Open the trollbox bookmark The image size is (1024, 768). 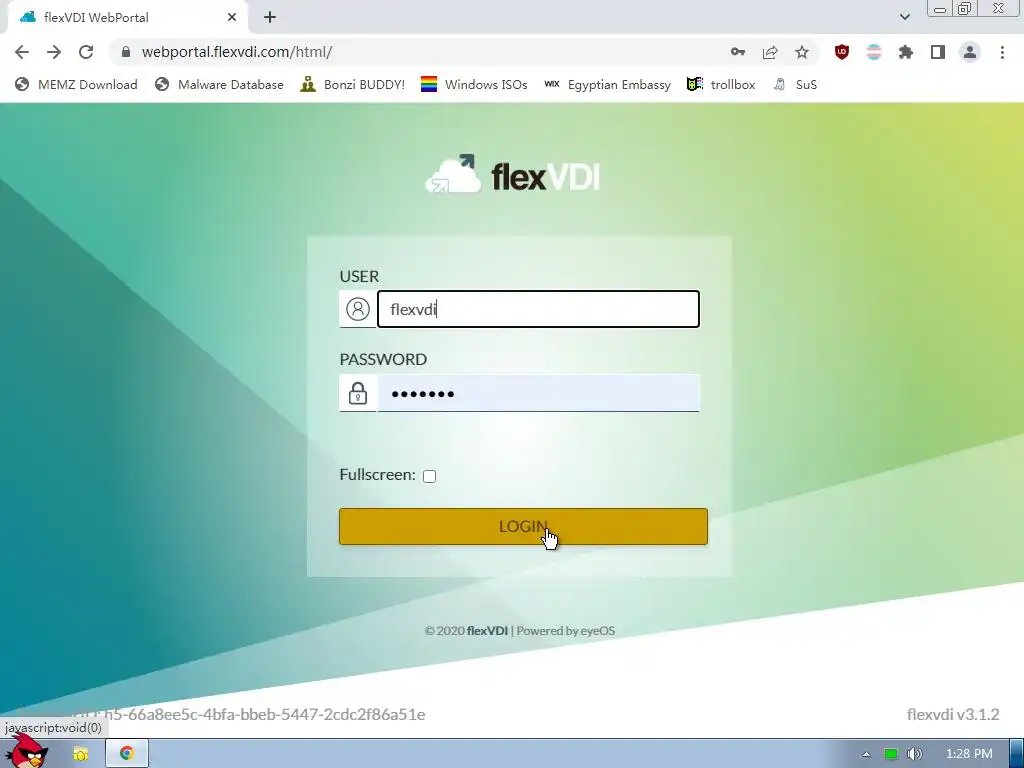[721, 84]
